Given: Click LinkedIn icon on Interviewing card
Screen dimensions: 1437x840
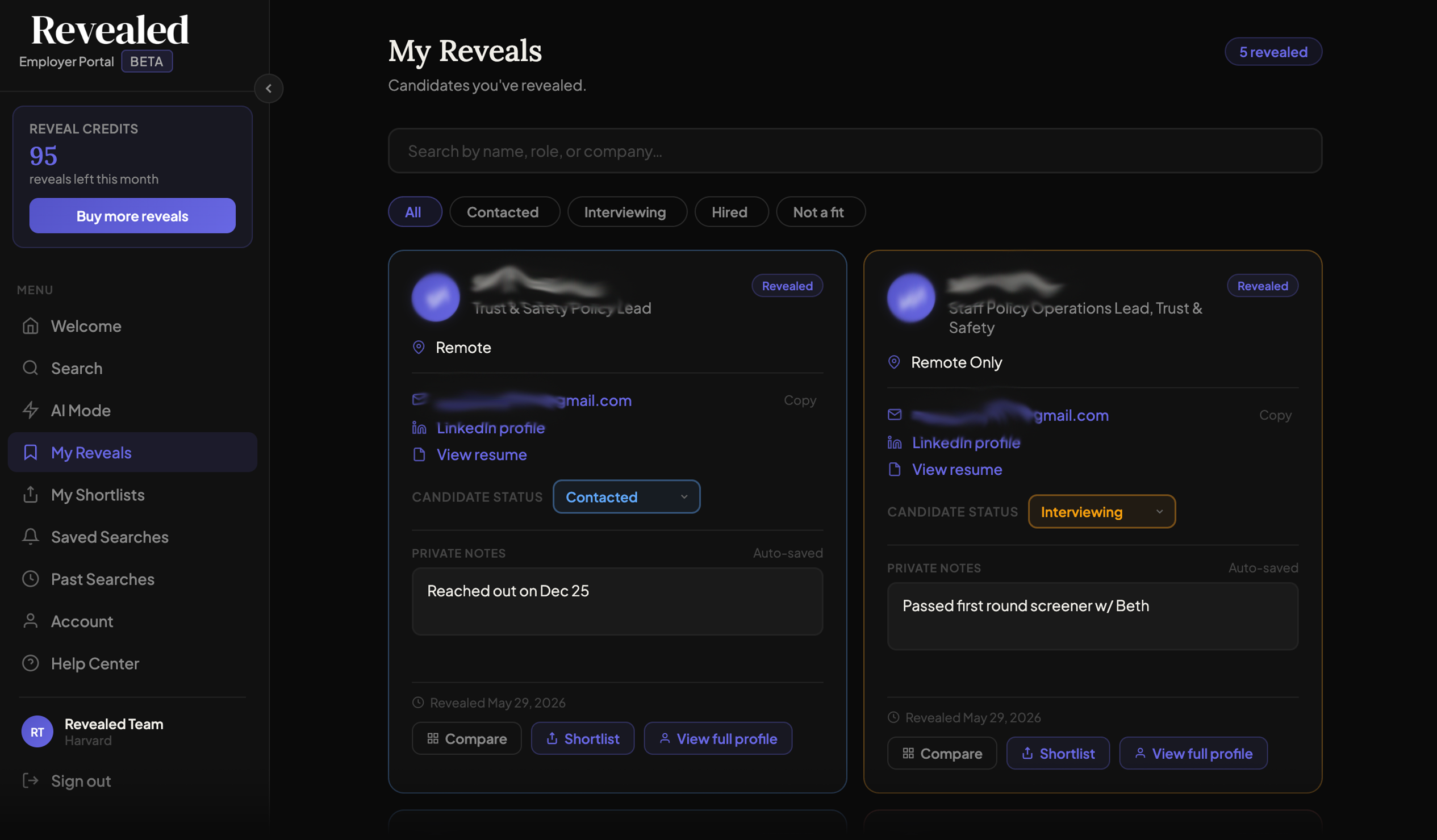Looking at the screenshot, I should [895, 442].
